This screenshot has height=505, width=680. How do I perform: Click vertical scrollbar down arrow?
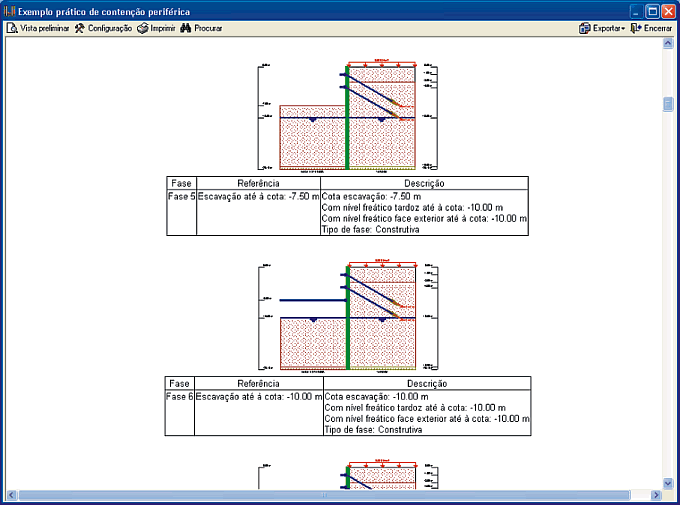point(668,483)
